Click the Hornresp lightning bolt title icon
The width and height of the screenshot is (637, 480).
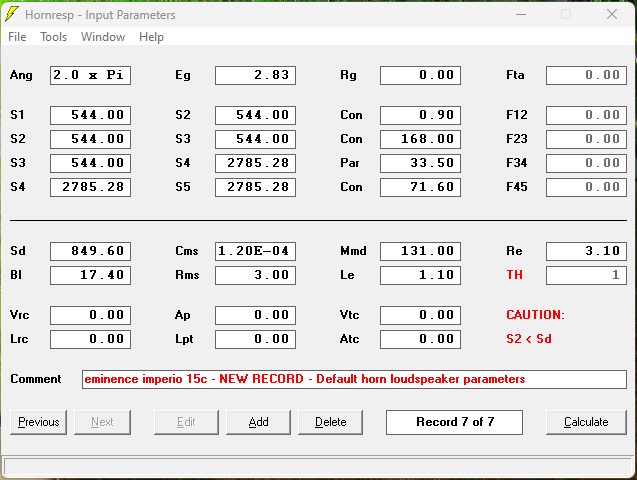[x=12, y=14]
